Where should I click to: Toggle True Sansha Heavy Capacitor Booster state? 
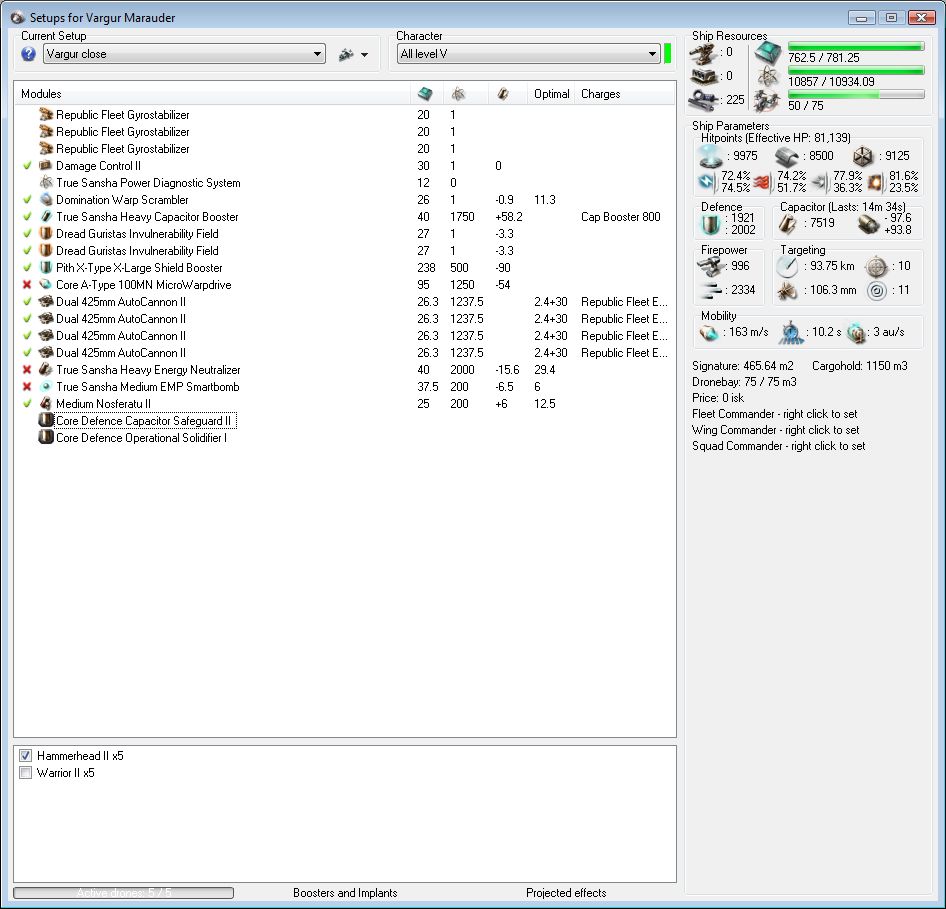pyautogui.click(x=27, y=217)
